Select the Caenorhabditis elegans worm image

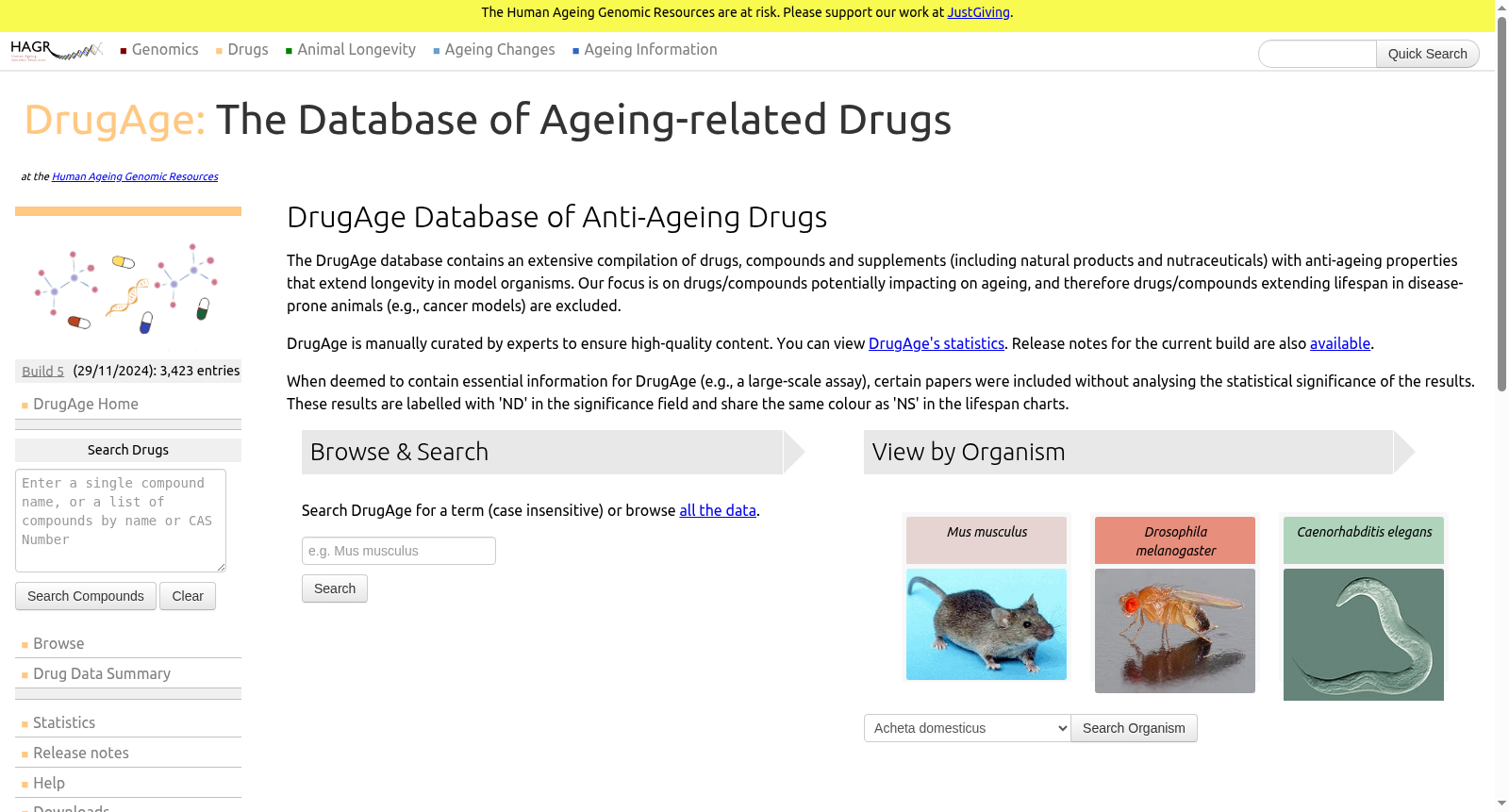coord(1364,635)
